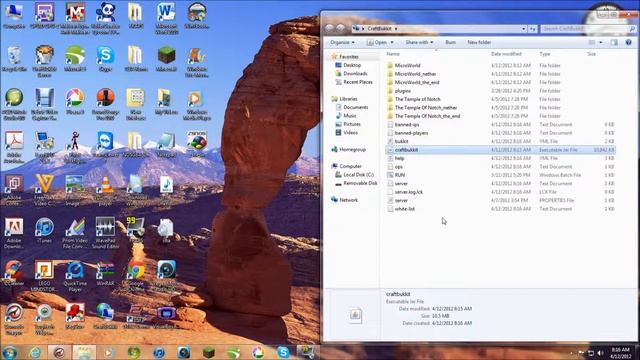This screenshot has height=360, width=640.
Task: Open iTunes desktop shortcut
Action: pos(44,231)
